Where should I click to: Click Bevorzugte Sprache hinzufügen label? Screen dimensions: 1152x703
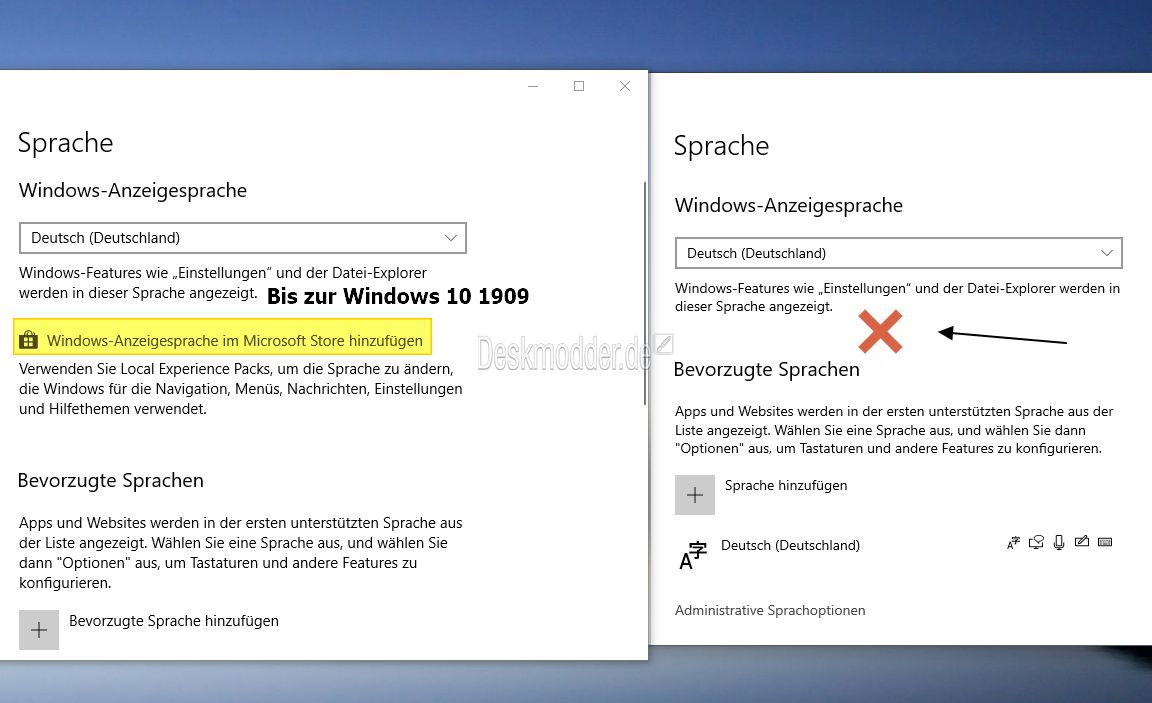(174, 621)
